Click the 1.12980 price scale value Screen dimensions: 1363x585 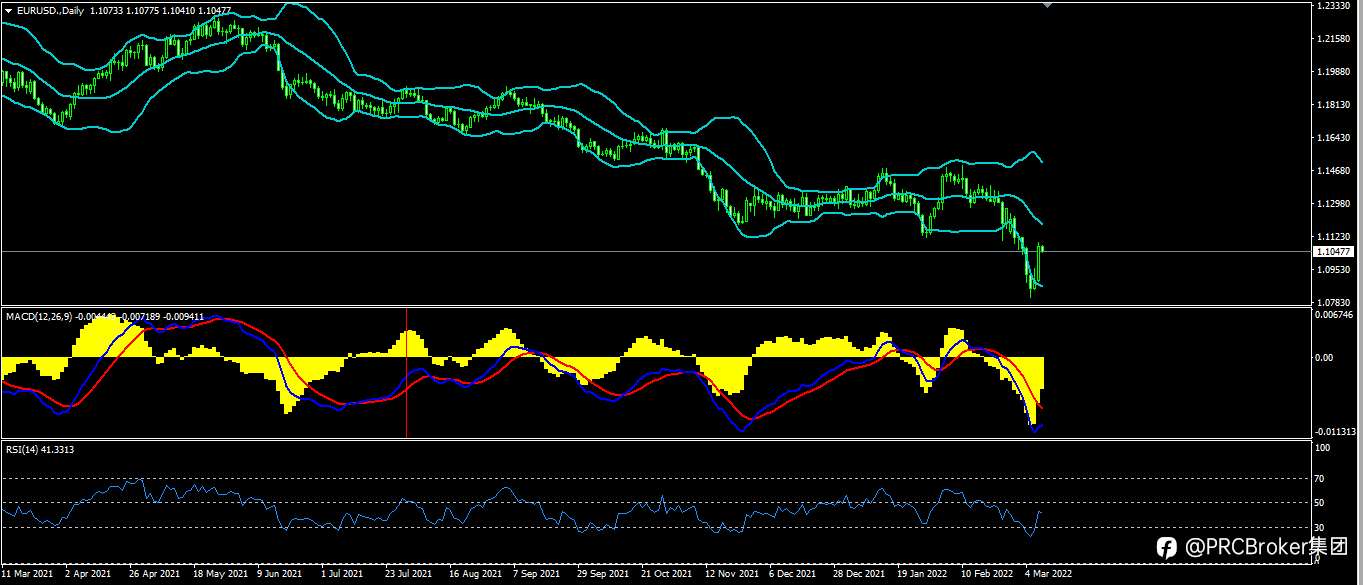pyautogui.click(x=1333, y=204)
